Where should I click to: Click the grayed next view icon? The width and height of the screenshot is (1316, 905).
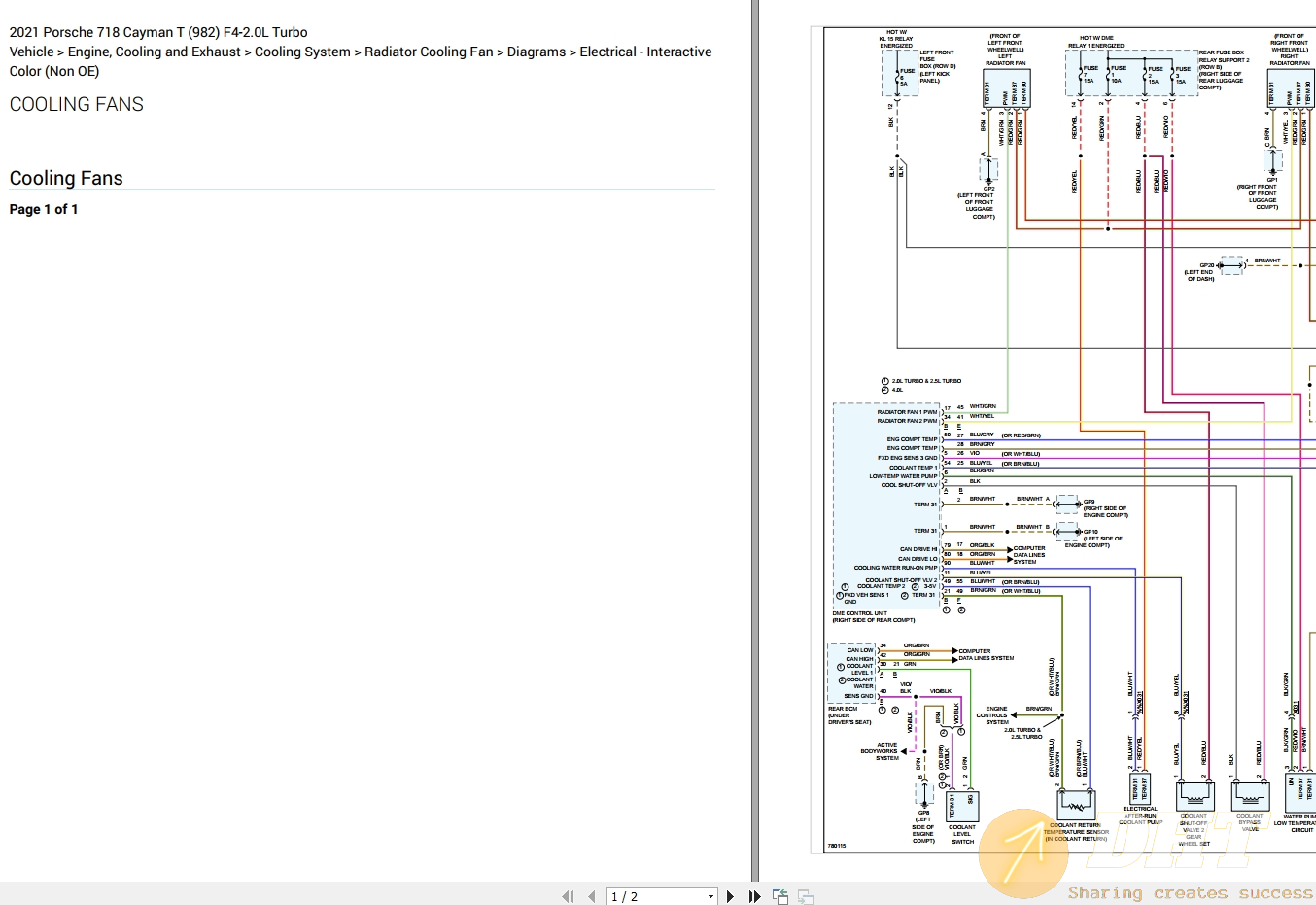click(x=806, y=896)
